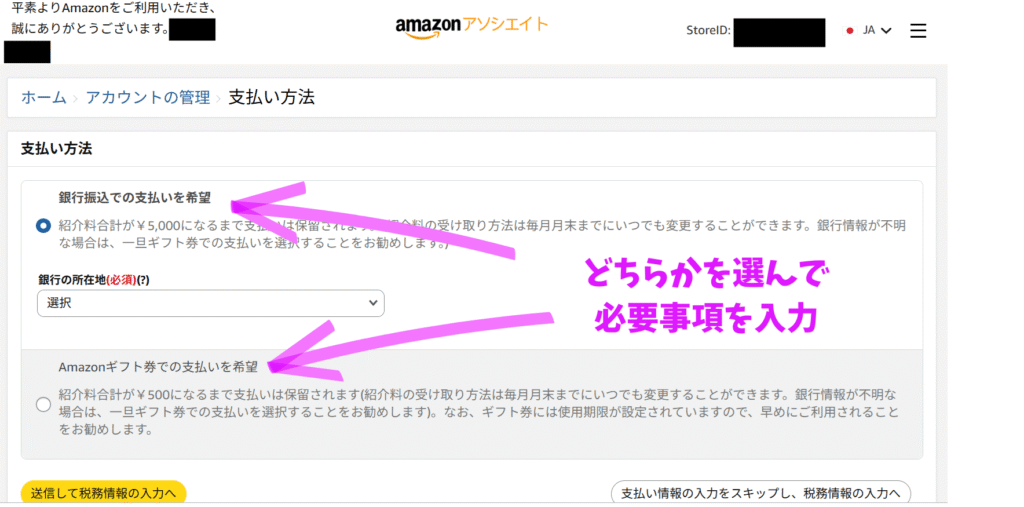This screenshot has height=507, width=1024.
Task: Click the 支払い方法 breadcrumb item
Action: [272, 98]
